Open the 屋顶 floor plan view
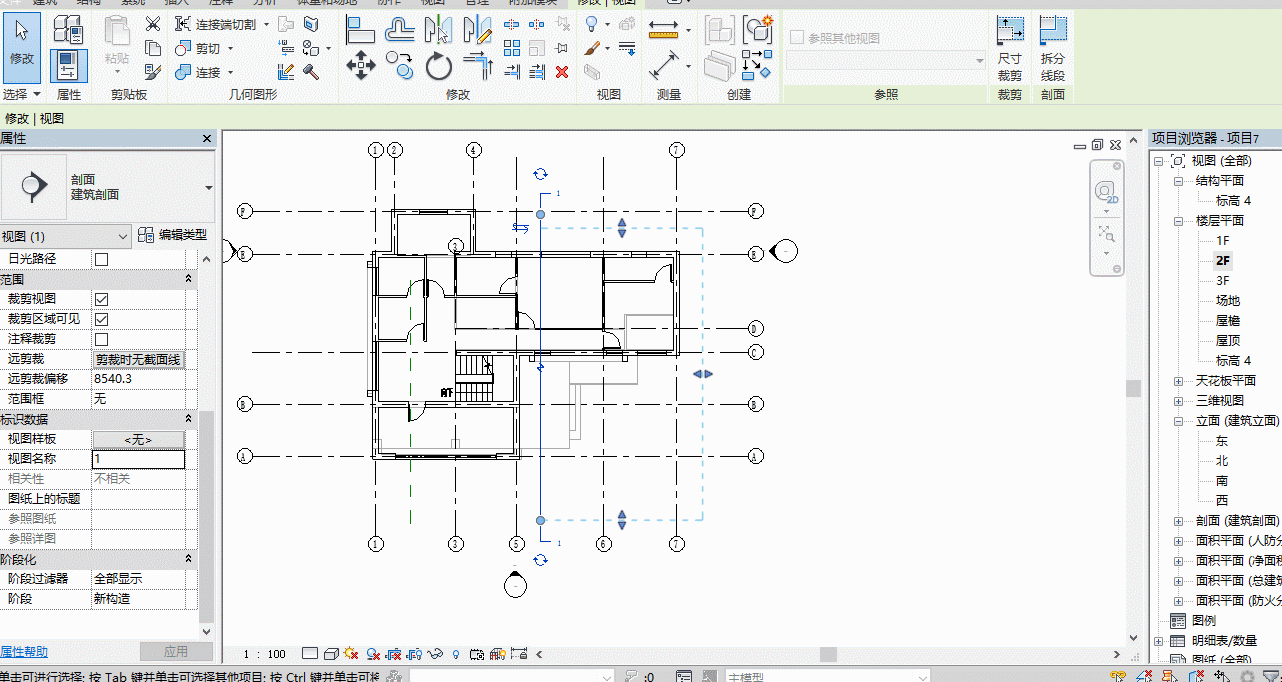The width and height of the screenshot is (1282, 682). click(x=1228, y=341)
